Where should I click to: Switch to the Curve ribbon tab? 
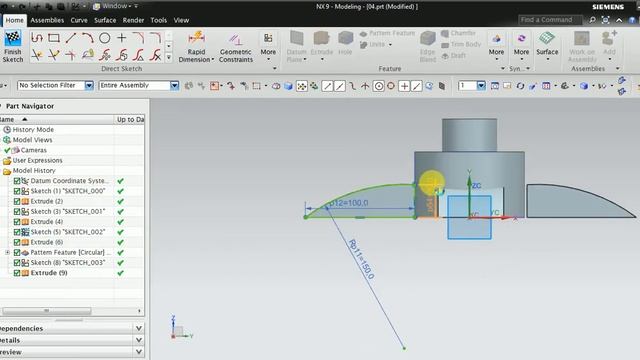(79, 20)
